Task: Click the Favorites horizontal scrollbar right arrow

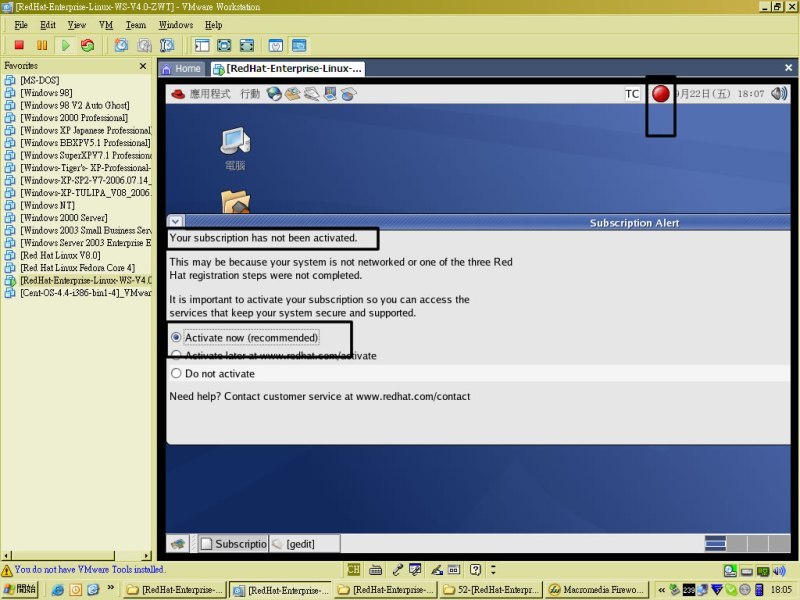Action: point(147,556)
